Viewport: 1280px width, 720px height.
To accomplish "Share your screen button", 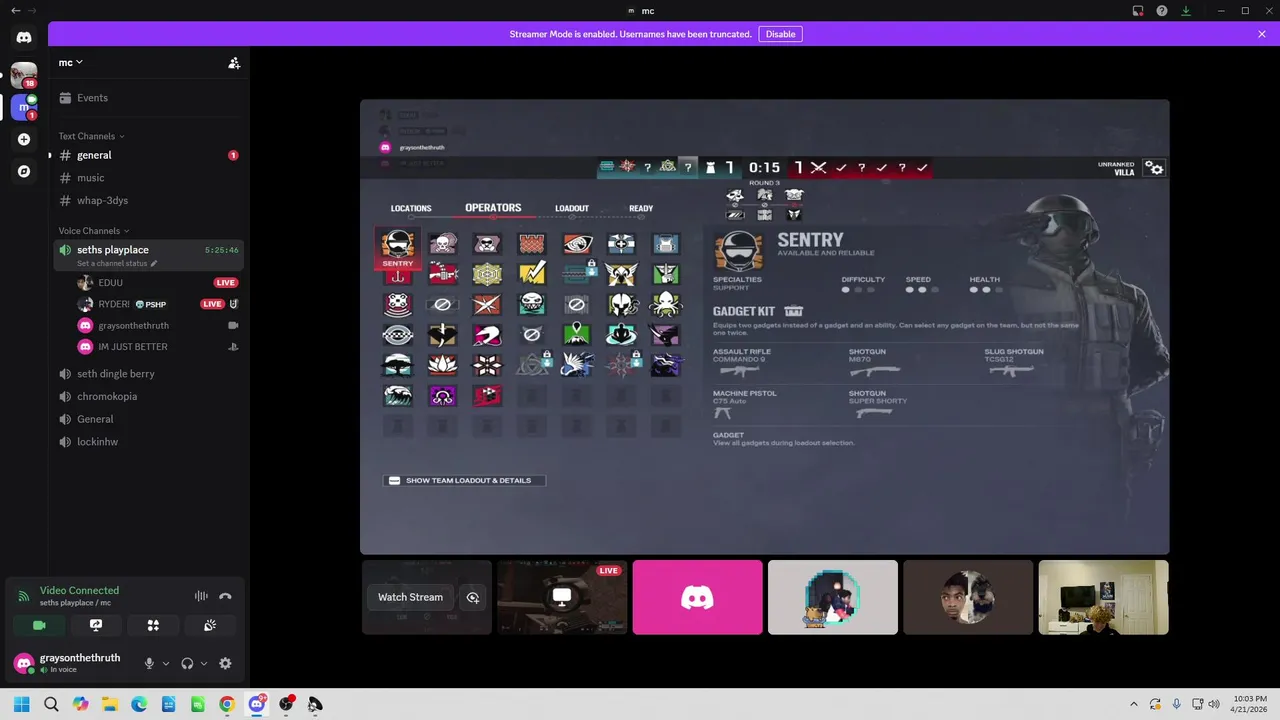I will pyautogui.click(x=96, y=625).
